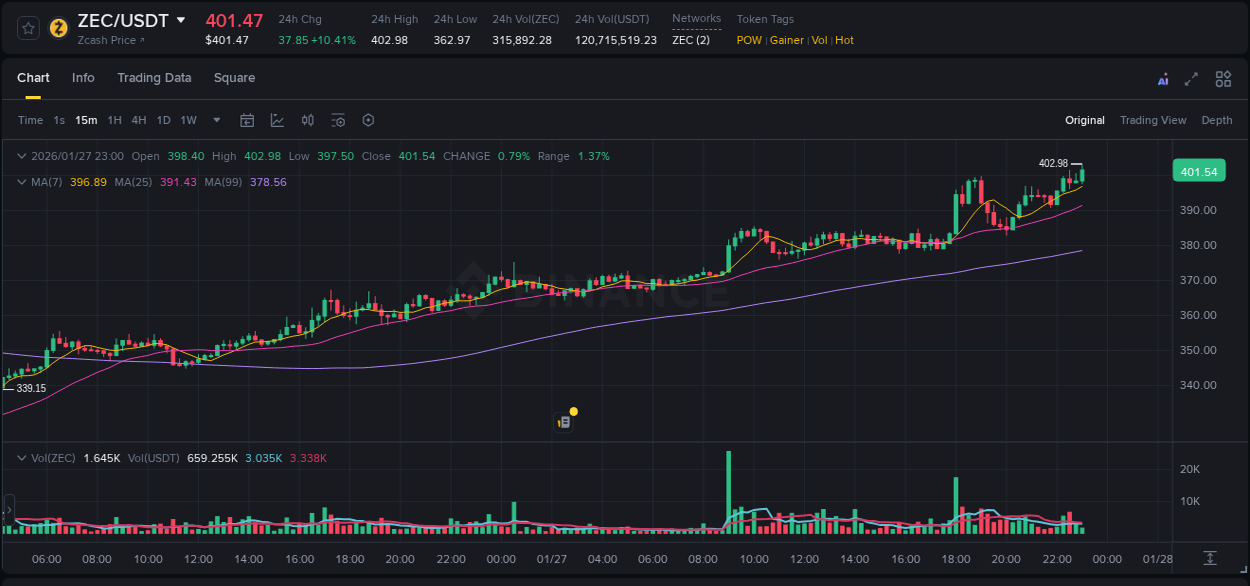
Task: Click the Zcash coin logo
Action: point(57,28)
